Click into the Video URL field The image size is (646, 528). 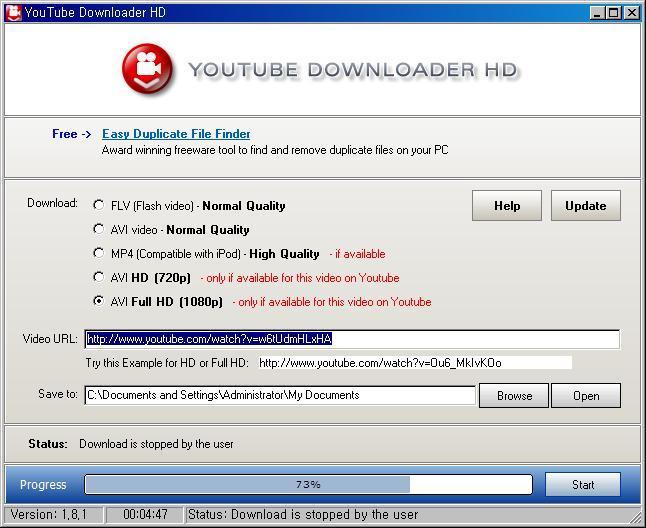click(x=352, y=339)
